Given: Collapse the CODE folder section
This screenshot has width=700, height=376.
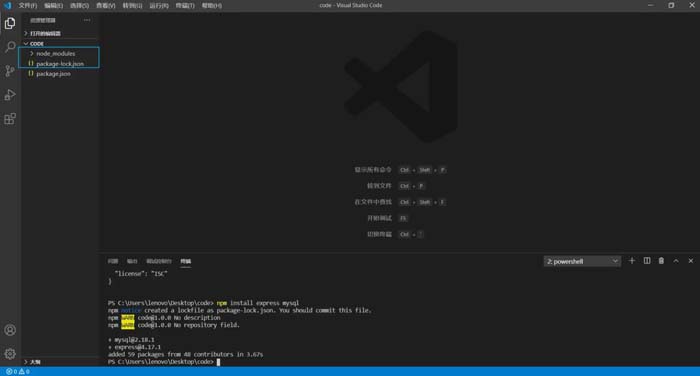Looking at the screenshot, I should tap(37, 44).
